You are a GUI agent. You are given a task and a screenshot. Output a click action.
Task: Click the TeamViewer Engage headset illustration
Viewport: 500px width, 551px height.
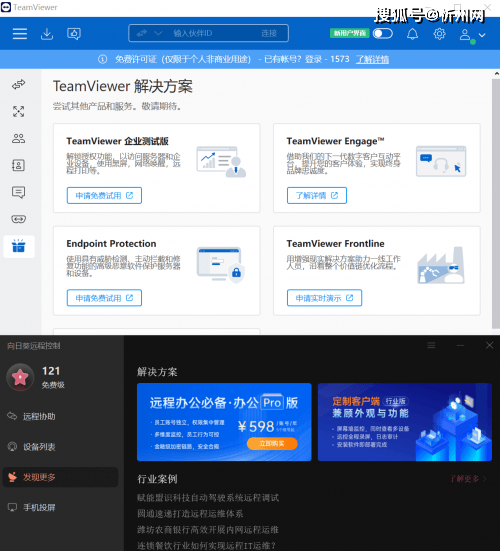441,161
